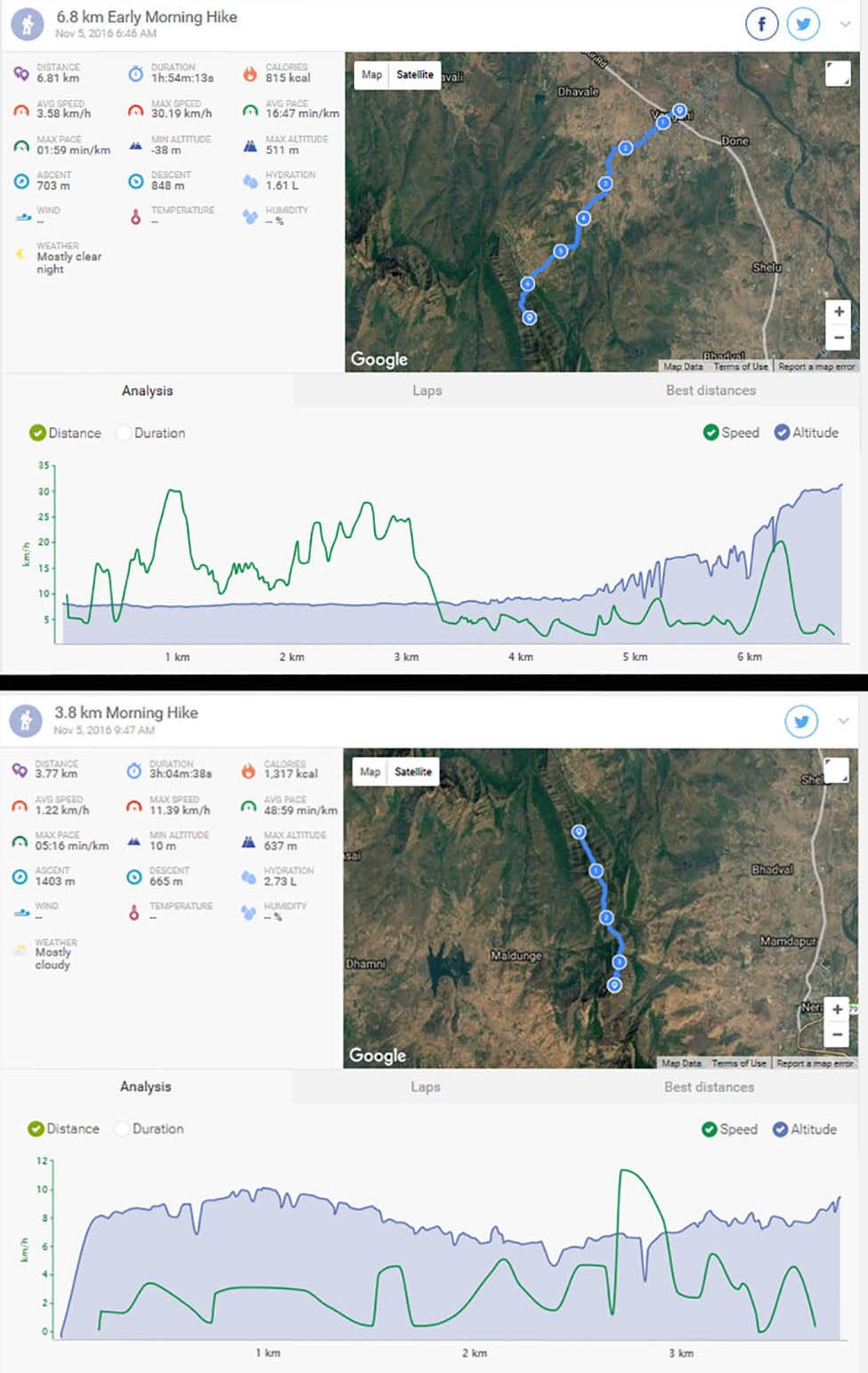Open the Terms of Use link on the map
The height and width of the screenshot is (1373, 868).
(741, 366)
